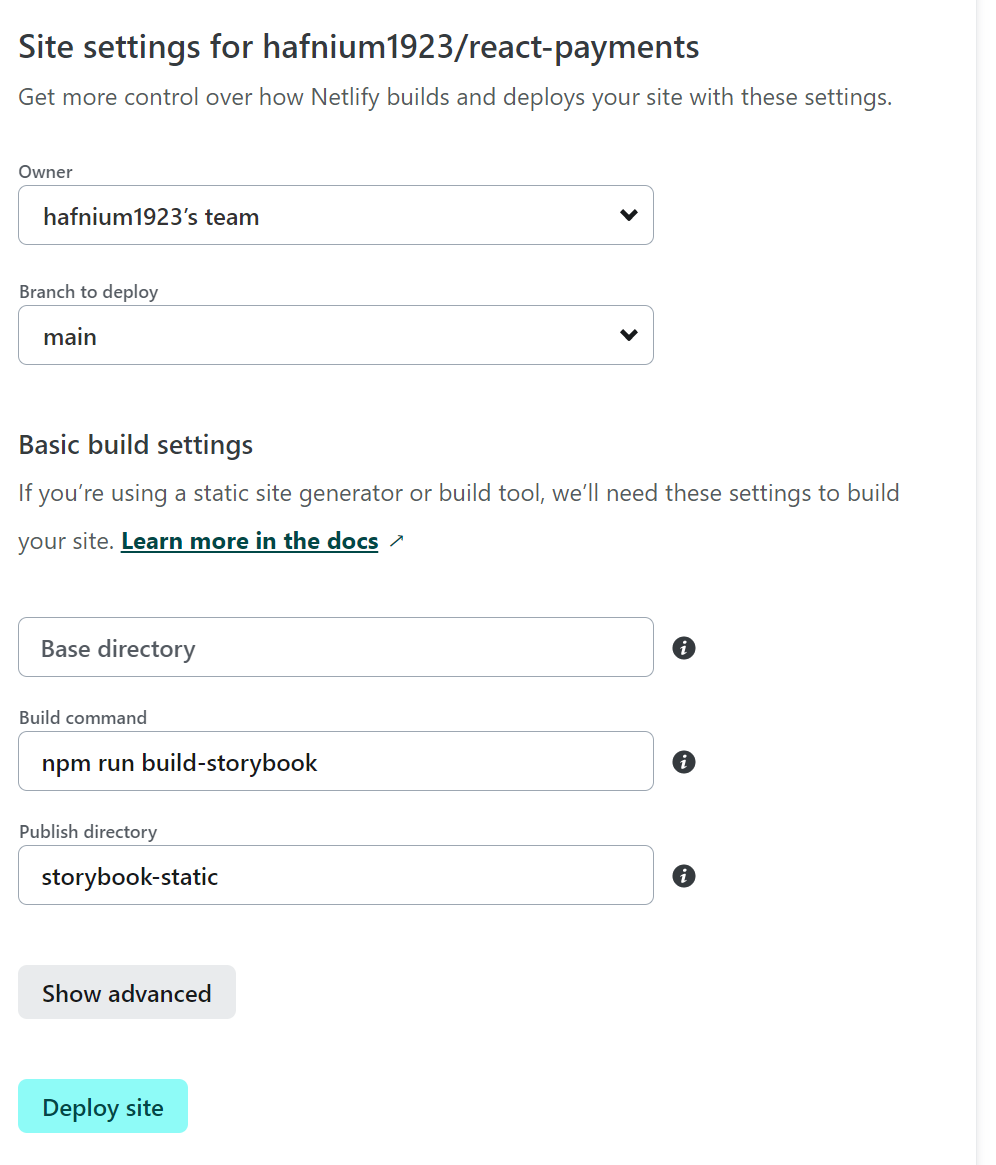Click the Branch to deploy label
The image size is (996, 1165).
click(x=89, y=292)
